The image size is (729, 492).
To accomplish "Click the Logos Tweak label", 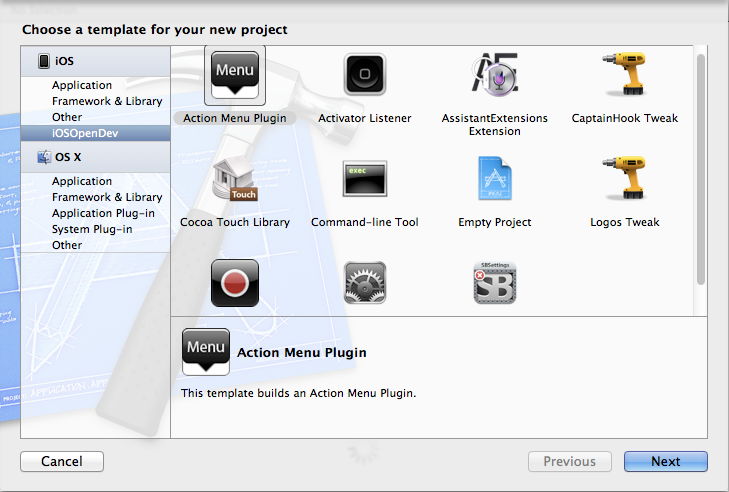I will coord(624,222).
